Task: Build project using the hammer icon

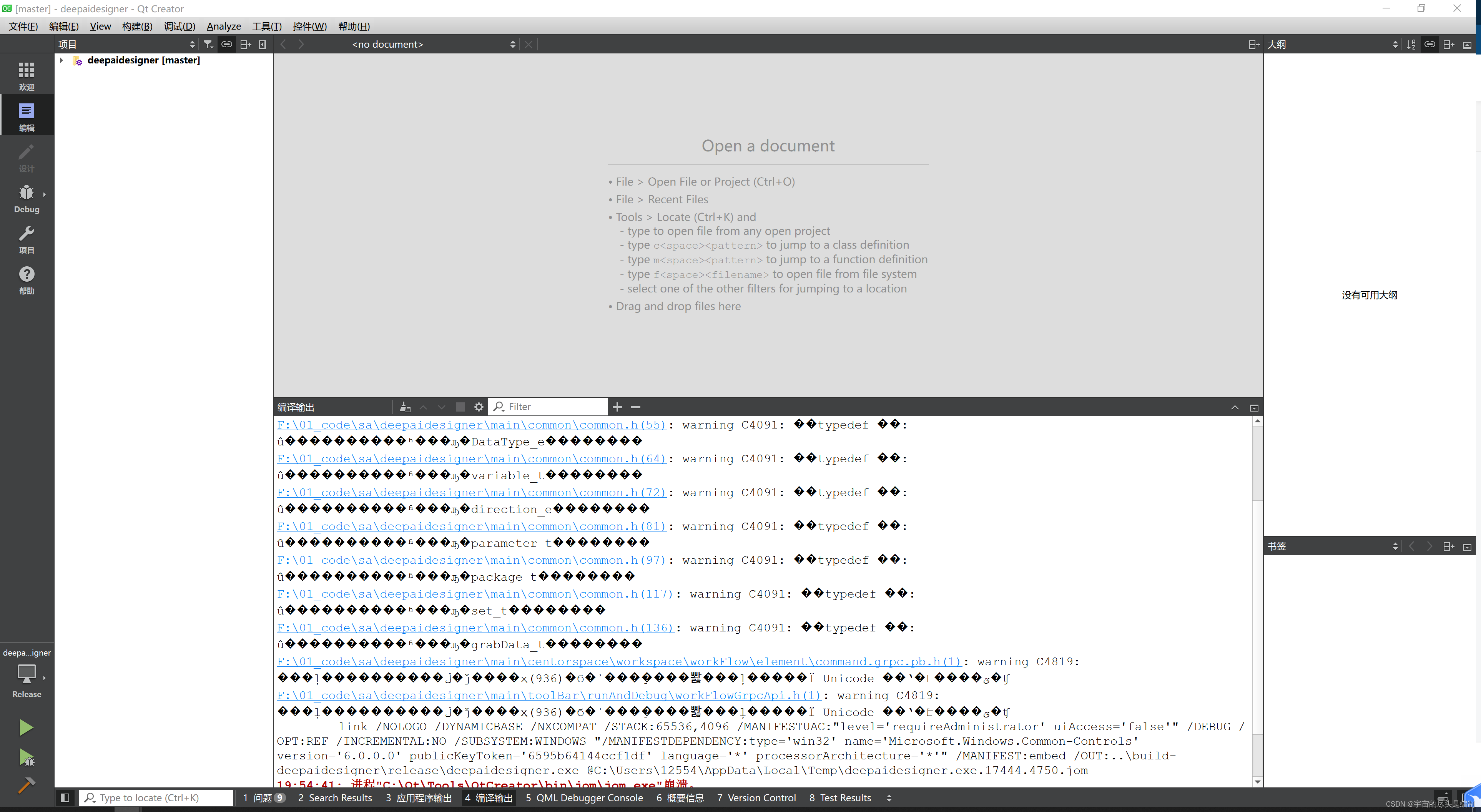Action: [27, 785]
